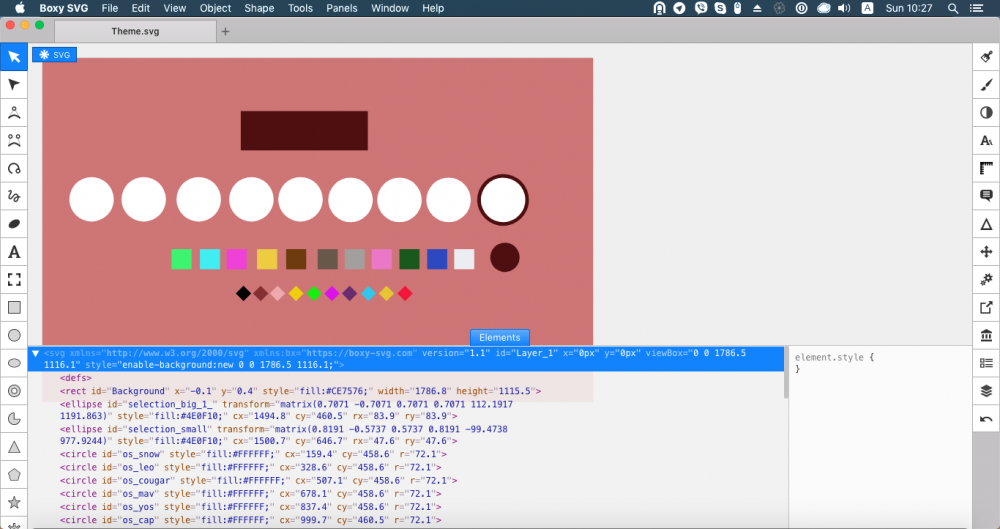Open the Geometry ruler panel
The image size is (1000, 529).
pyautogui.click(x=986, y=168)
